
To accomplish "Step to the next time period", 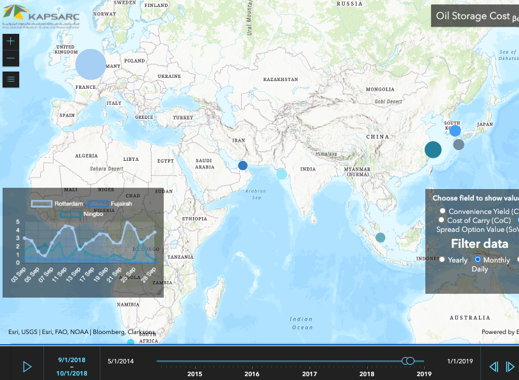I will pos(510,367).
